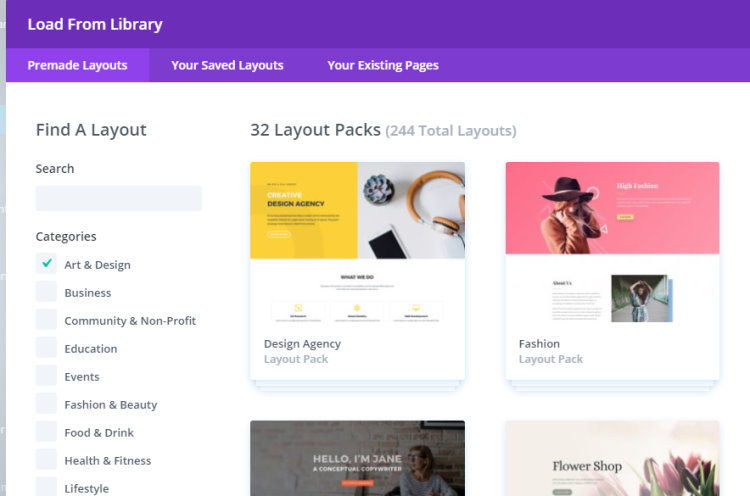The width and height of the screenshot is (750, 496).
Task: Open the Fashion layout pack thumbnail
Action: tap(612, 244)
